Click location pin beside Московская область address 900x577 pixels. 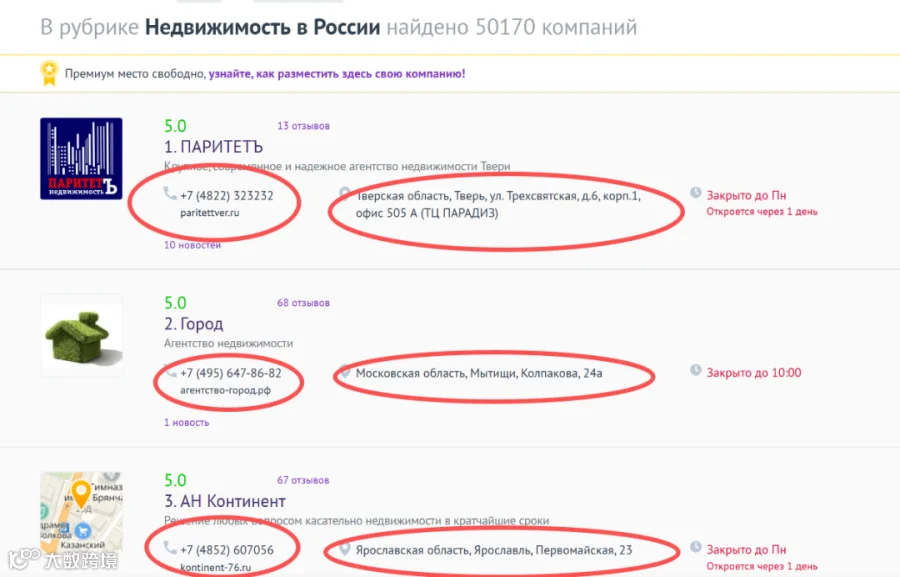coord(344,371)
